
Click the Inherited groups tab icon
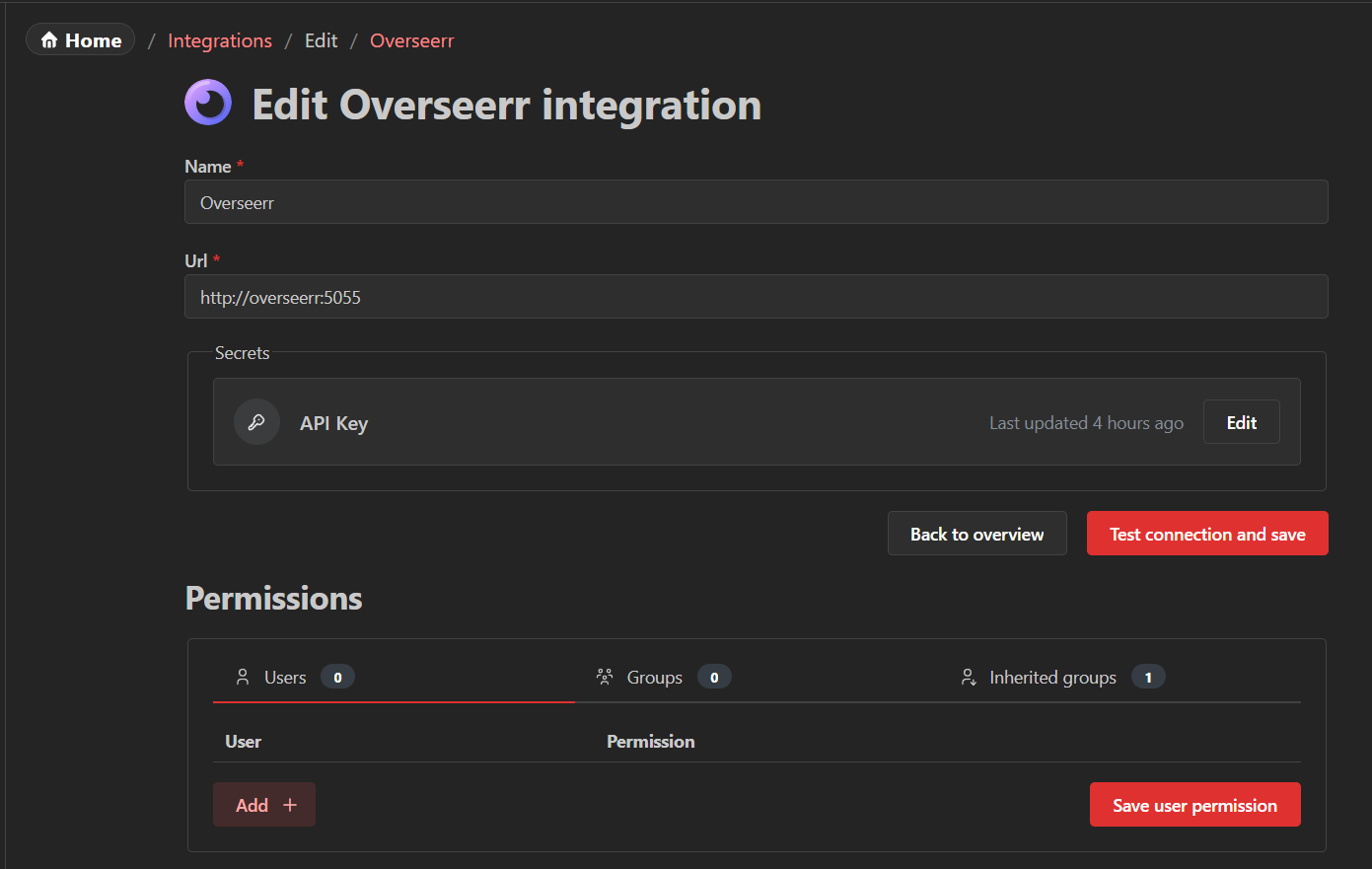click(969, 677)
